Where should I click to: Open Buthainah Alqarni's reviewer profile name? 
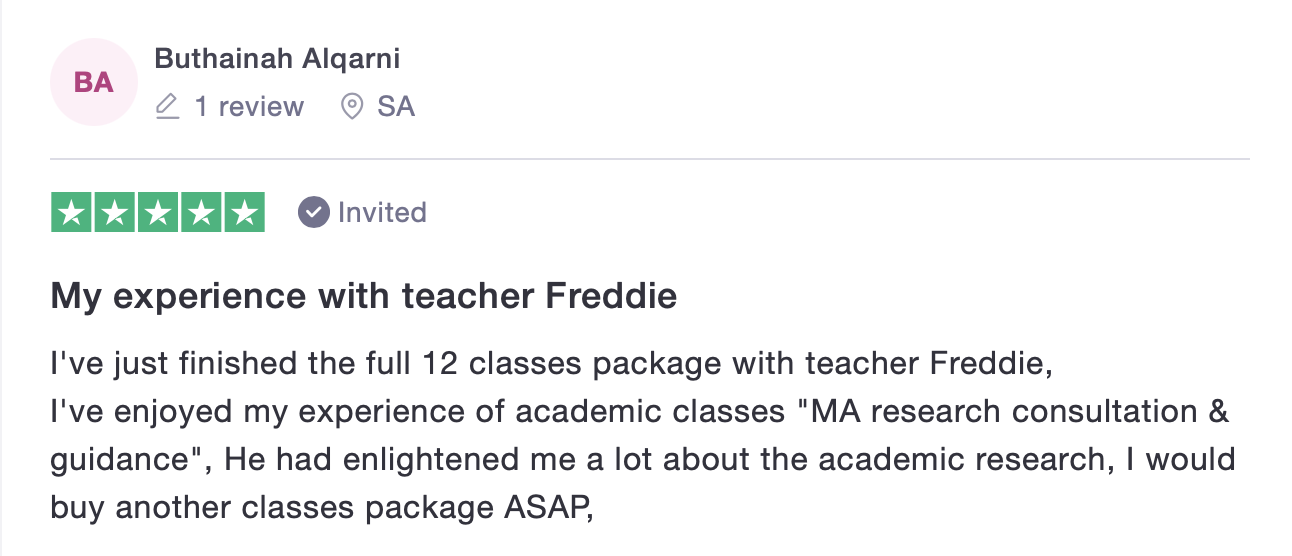[277, 59]
